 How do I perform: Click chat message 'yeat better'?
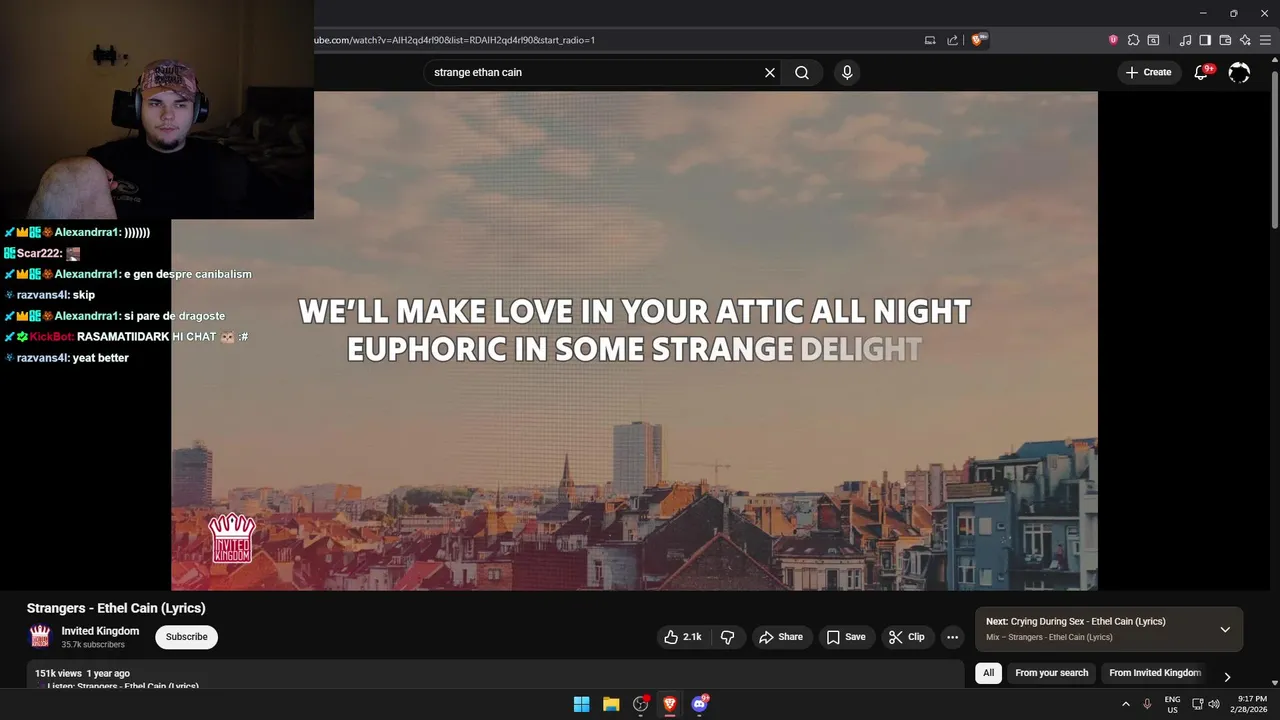pos(101,358)
